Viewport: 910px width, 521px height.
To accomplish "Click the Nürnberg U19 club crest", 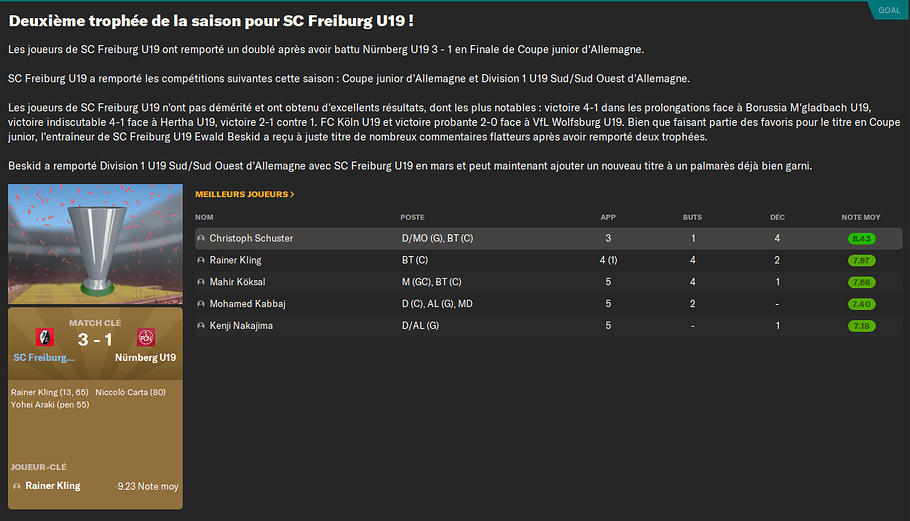I will 146,338.
